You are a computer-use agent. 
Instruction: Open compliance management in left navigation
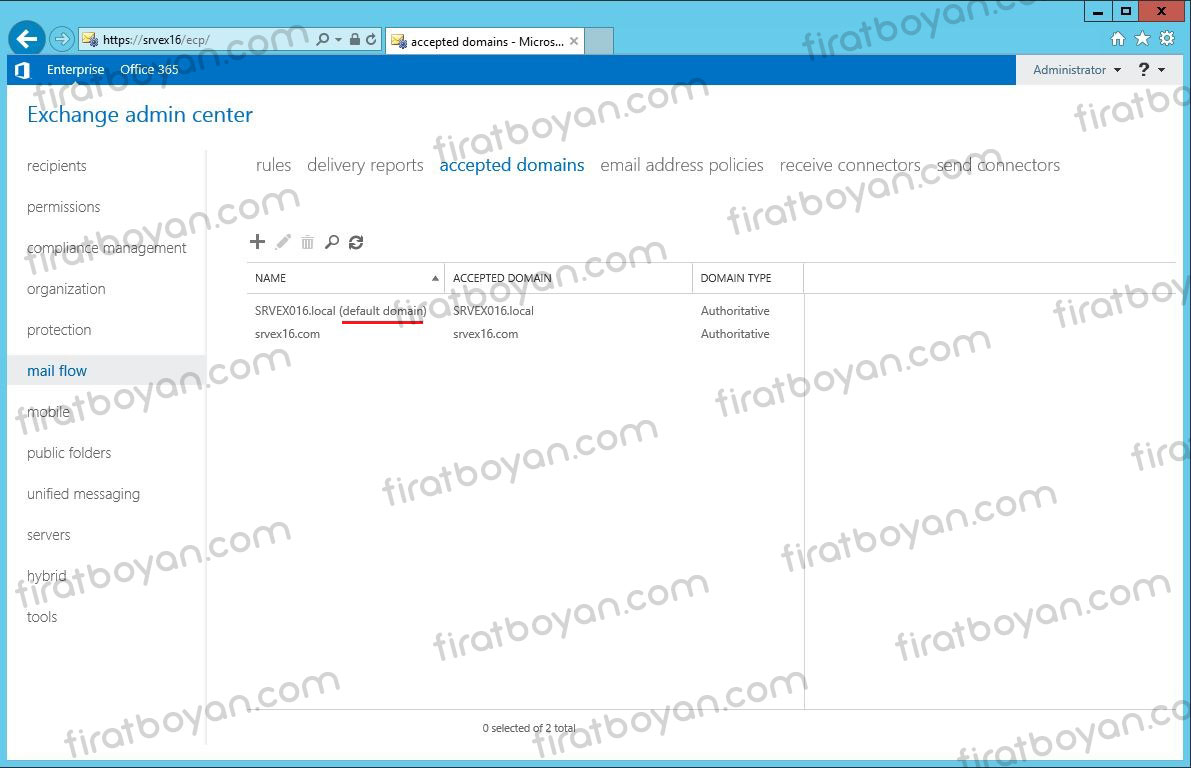point(106,248)
